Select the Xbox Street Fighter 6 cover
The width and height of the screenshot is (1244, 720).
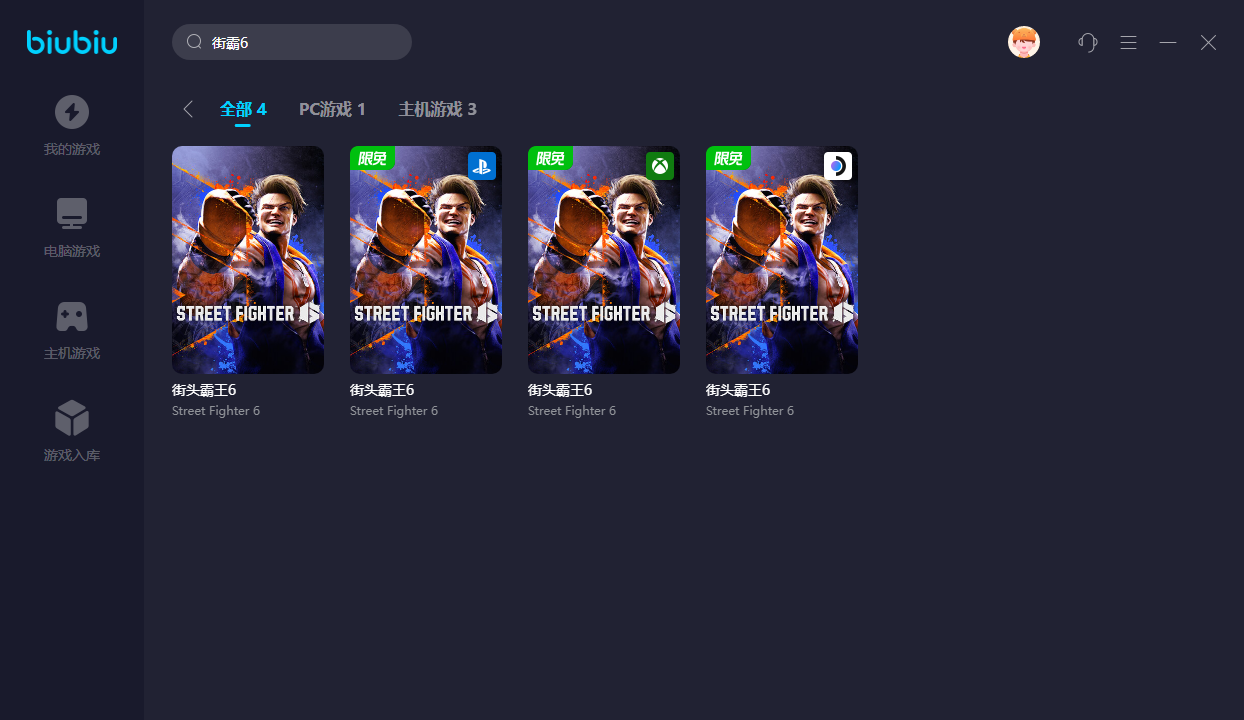pyautogui.click(x=604, y=260)
